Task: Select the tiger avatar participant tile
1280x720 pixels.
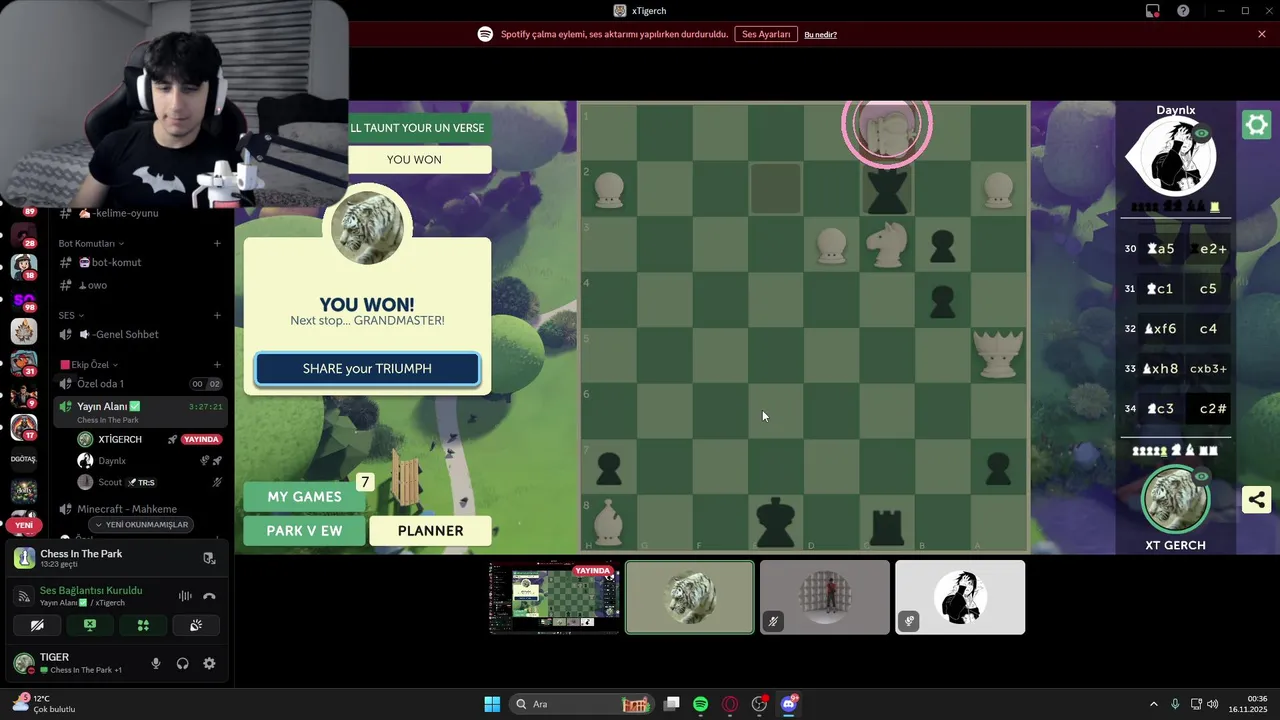Action: pyautogui.click(x=690, y=597)
